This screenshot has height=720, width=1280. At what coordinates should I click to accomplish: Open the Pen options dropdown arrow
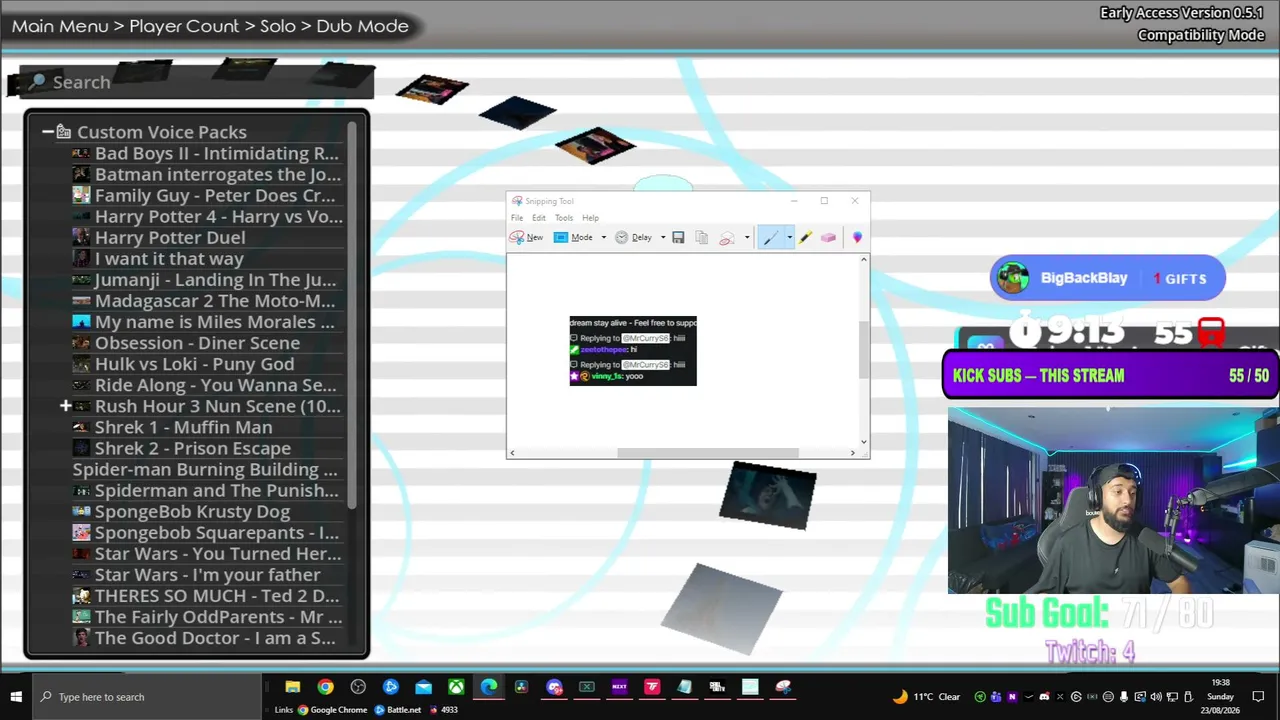(x=789, y=237)
